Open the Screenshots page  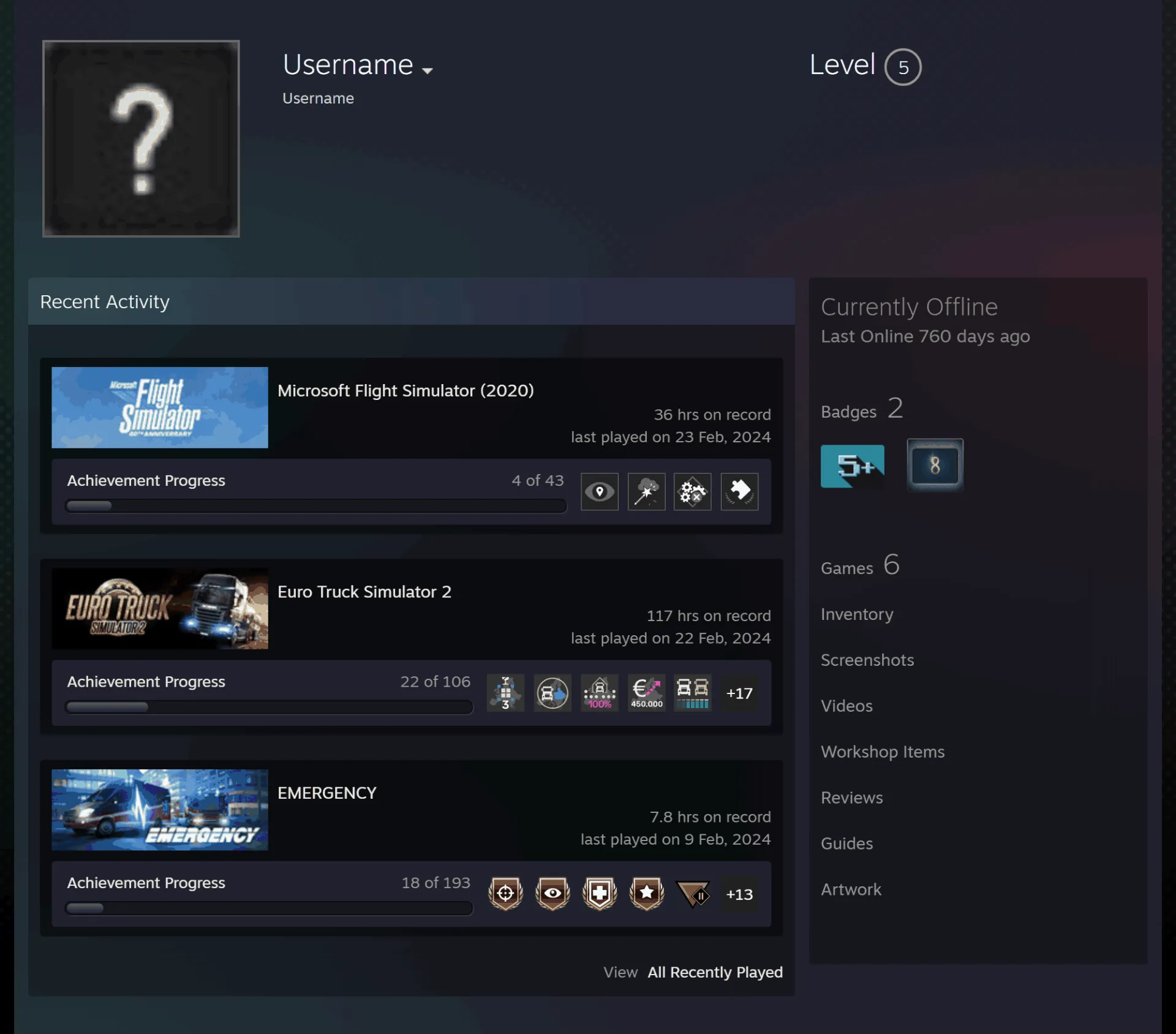coord(867,660)
